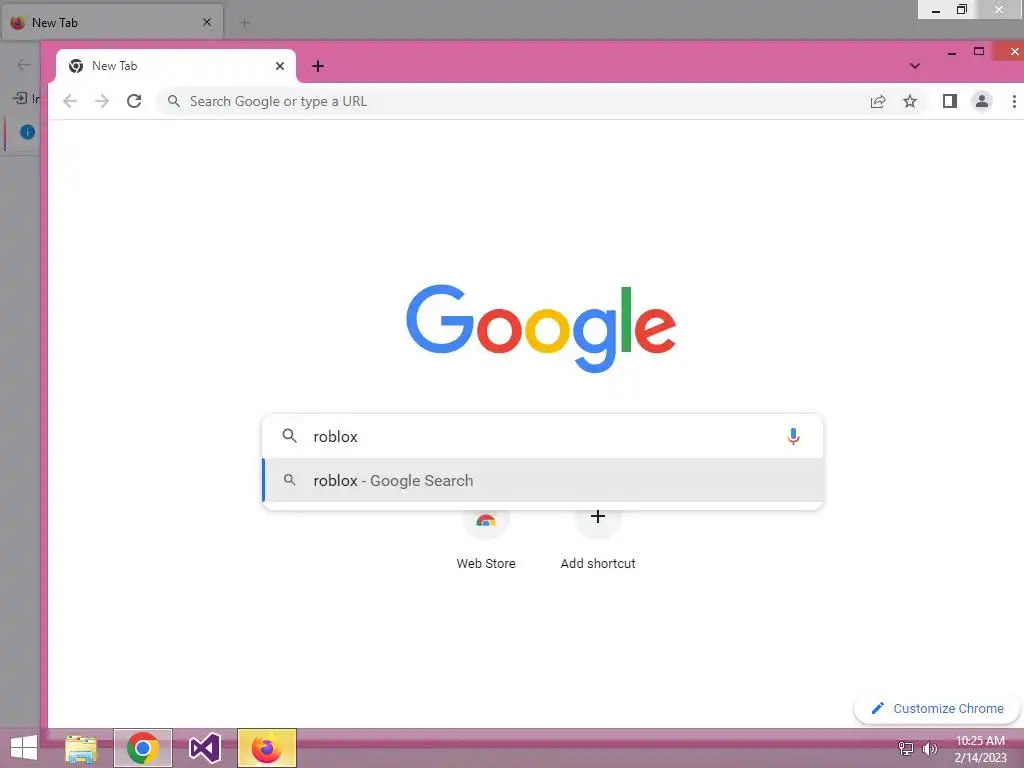Open the Windows Start menu
The width and height of the screenshot is (1024, 768).
24,748
